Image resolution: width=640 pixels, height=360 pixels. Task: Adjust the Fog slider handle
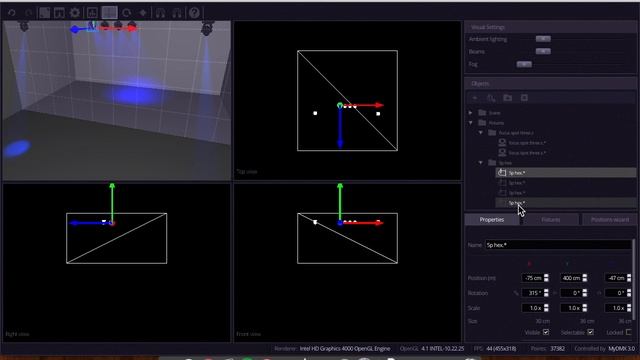[524, 64]
